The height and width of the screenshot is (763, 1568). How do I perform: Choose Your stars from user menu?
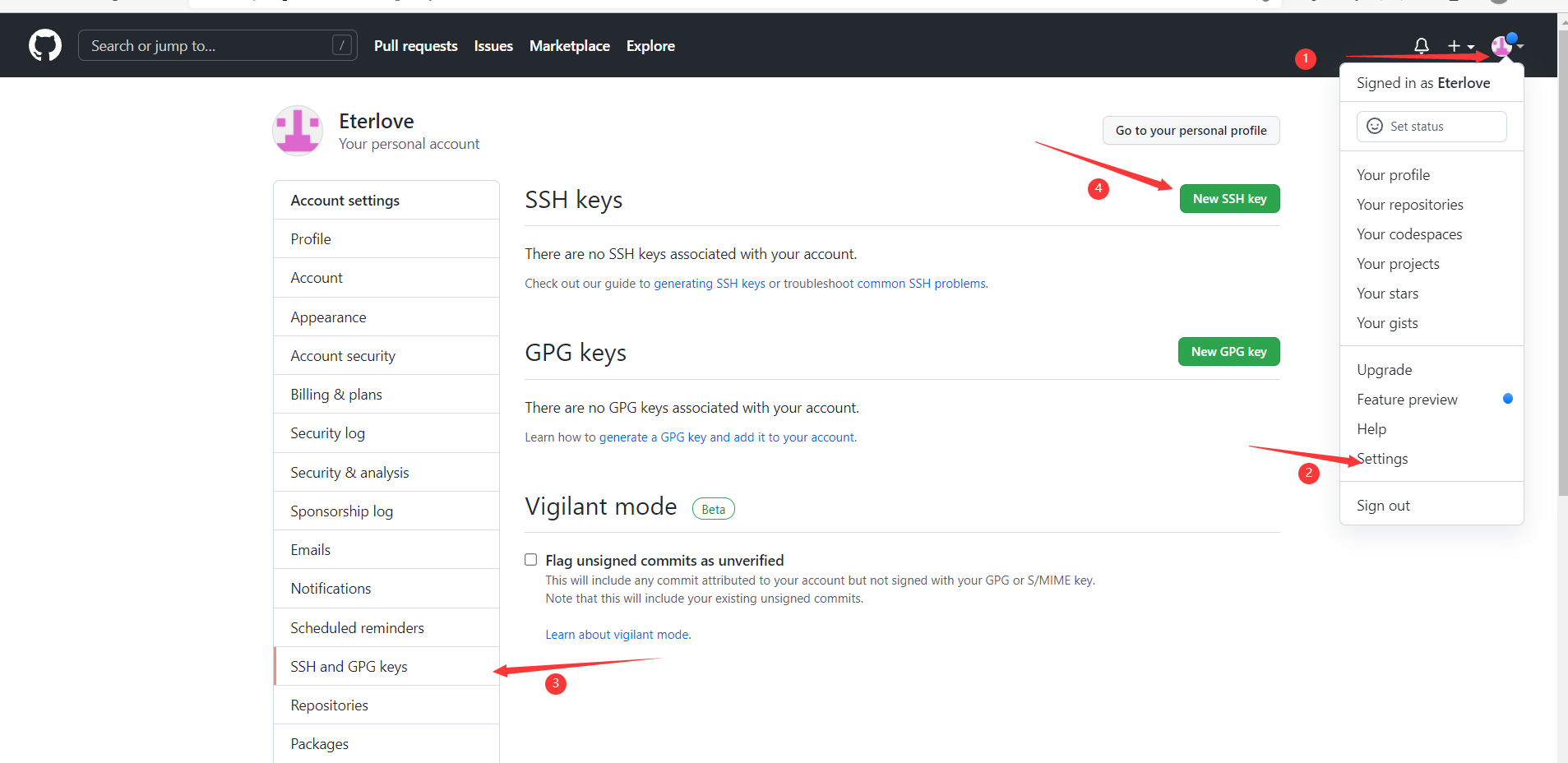point(1432,294)
